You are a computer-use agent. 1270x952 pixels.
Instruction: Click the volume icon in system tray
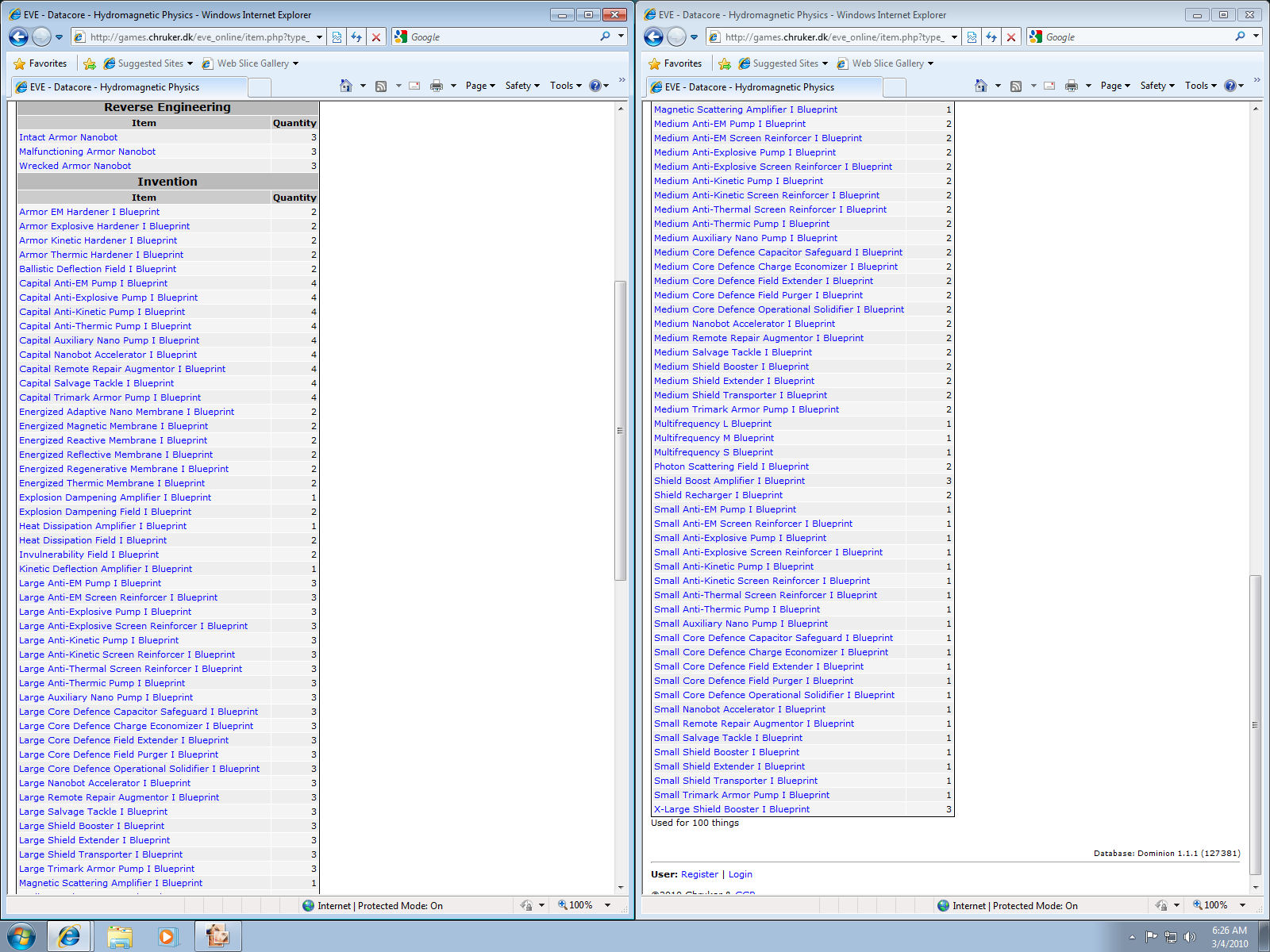point(1190,937)
